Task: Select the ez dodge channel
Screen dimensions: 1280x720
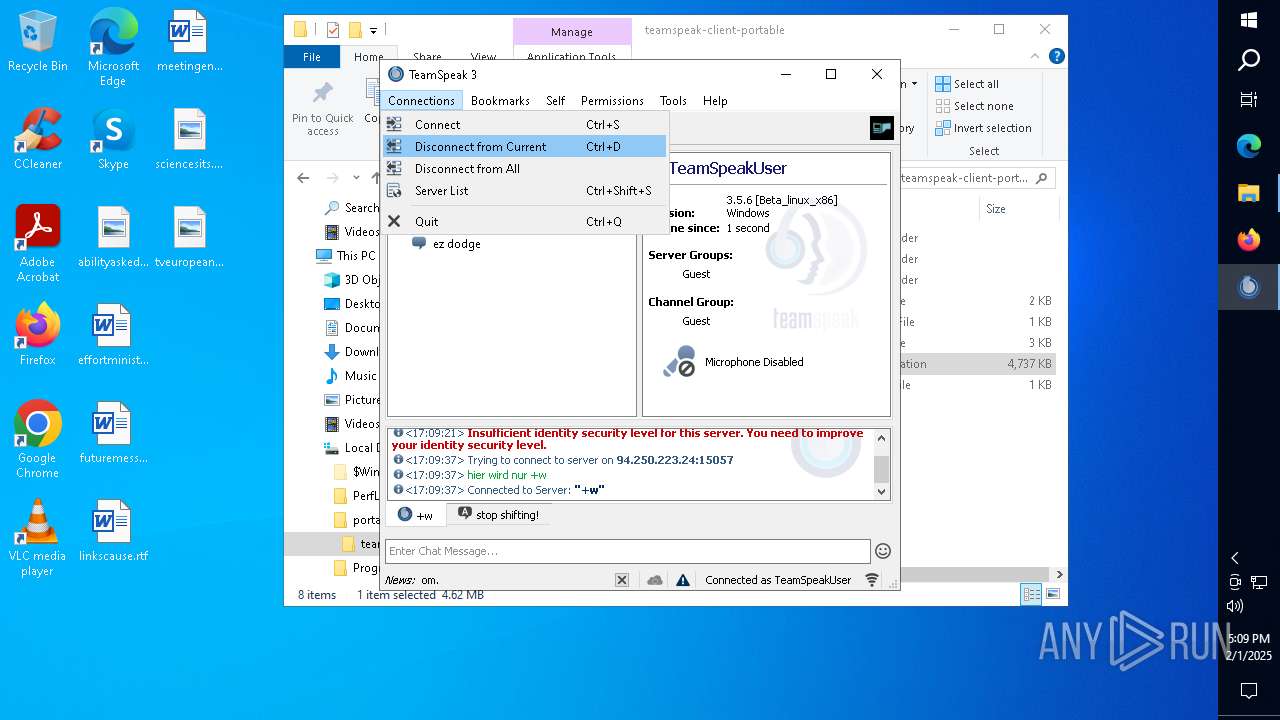Action: pyautogui.click(x=456, y=244)
